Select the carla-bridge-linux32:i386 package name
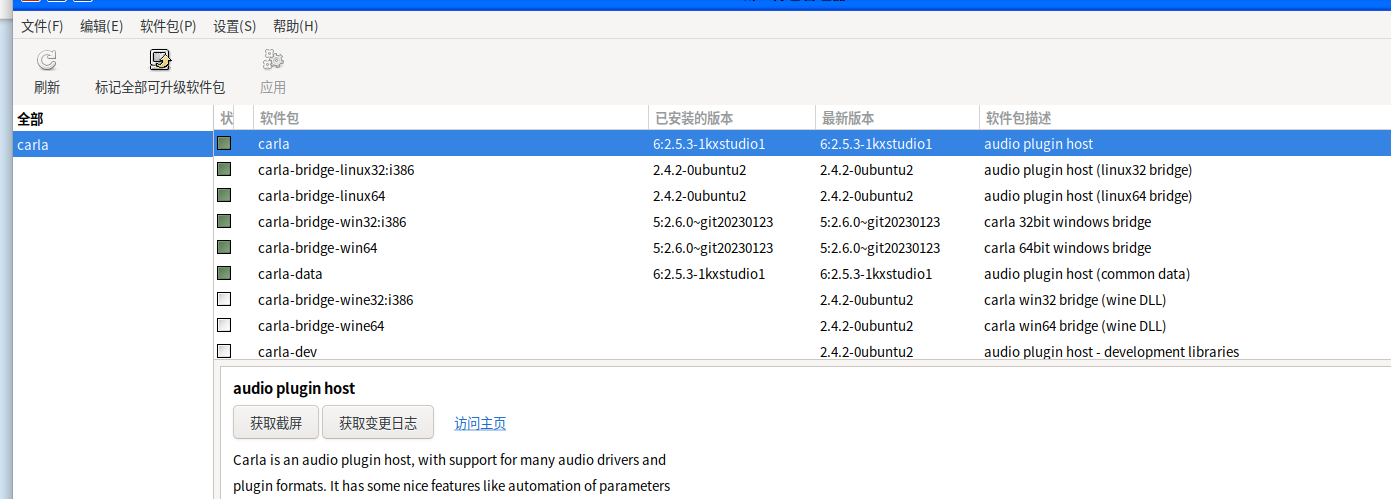Viewport: 1391px width, 499px height. click(336, 170)
